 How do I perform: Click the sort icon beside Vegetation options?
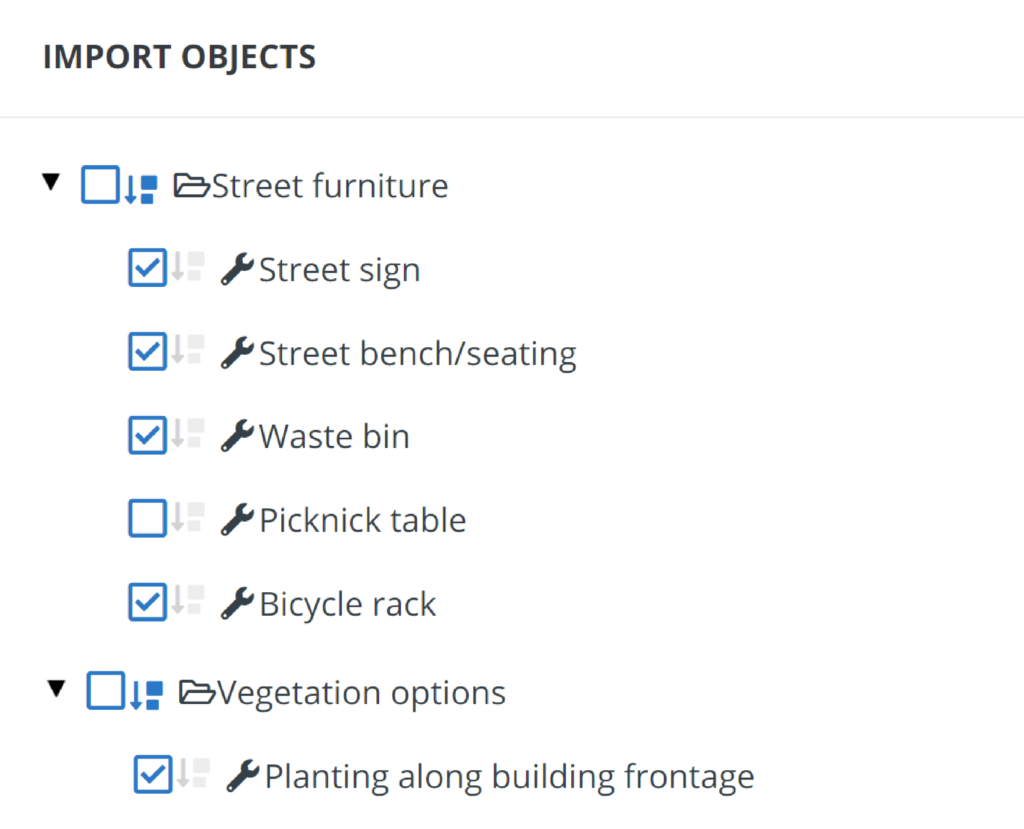click(x=146, y=695)
